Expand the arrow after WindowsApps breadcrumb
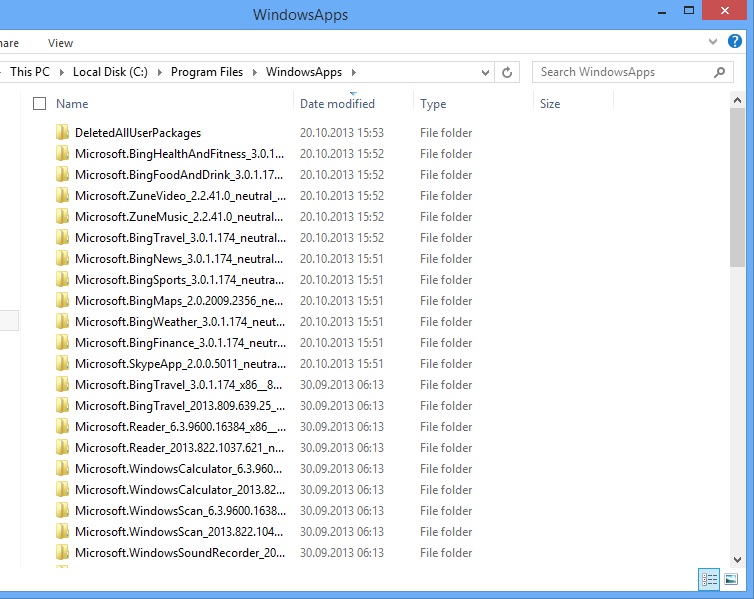The image size is (754, 599). tap(354, 72)
